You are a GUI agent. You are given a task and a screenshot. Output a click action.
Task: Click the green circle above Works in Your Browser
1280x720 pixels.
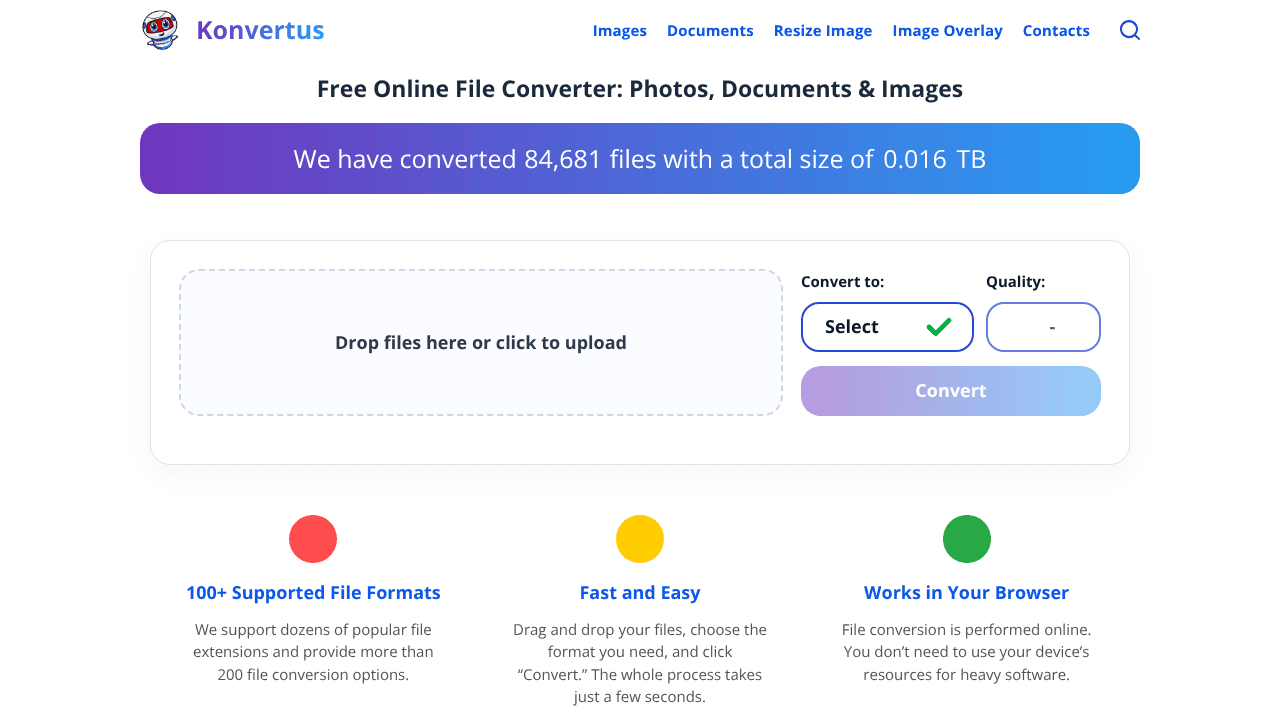click(x=967, y=539)
